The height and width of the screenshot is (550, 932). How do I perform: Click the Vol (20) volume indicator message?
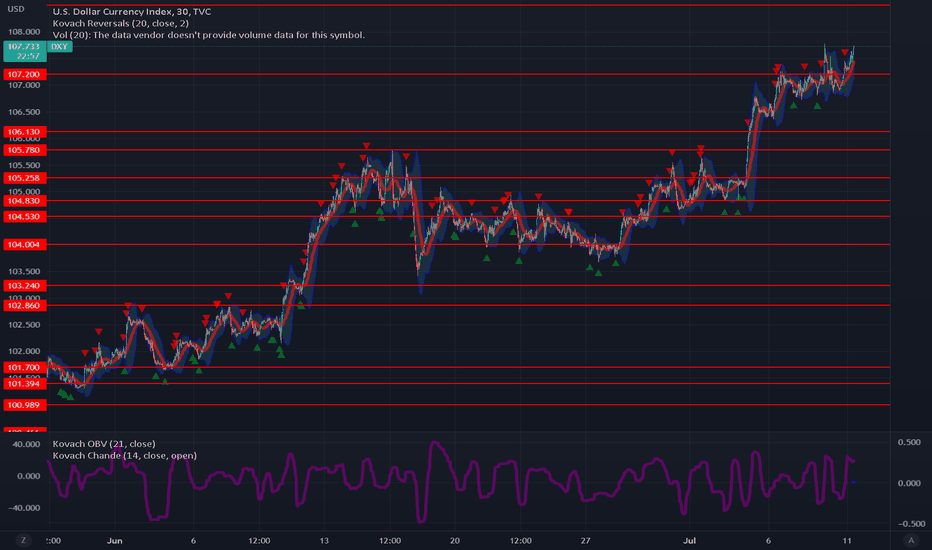click(x=209, y=35)
